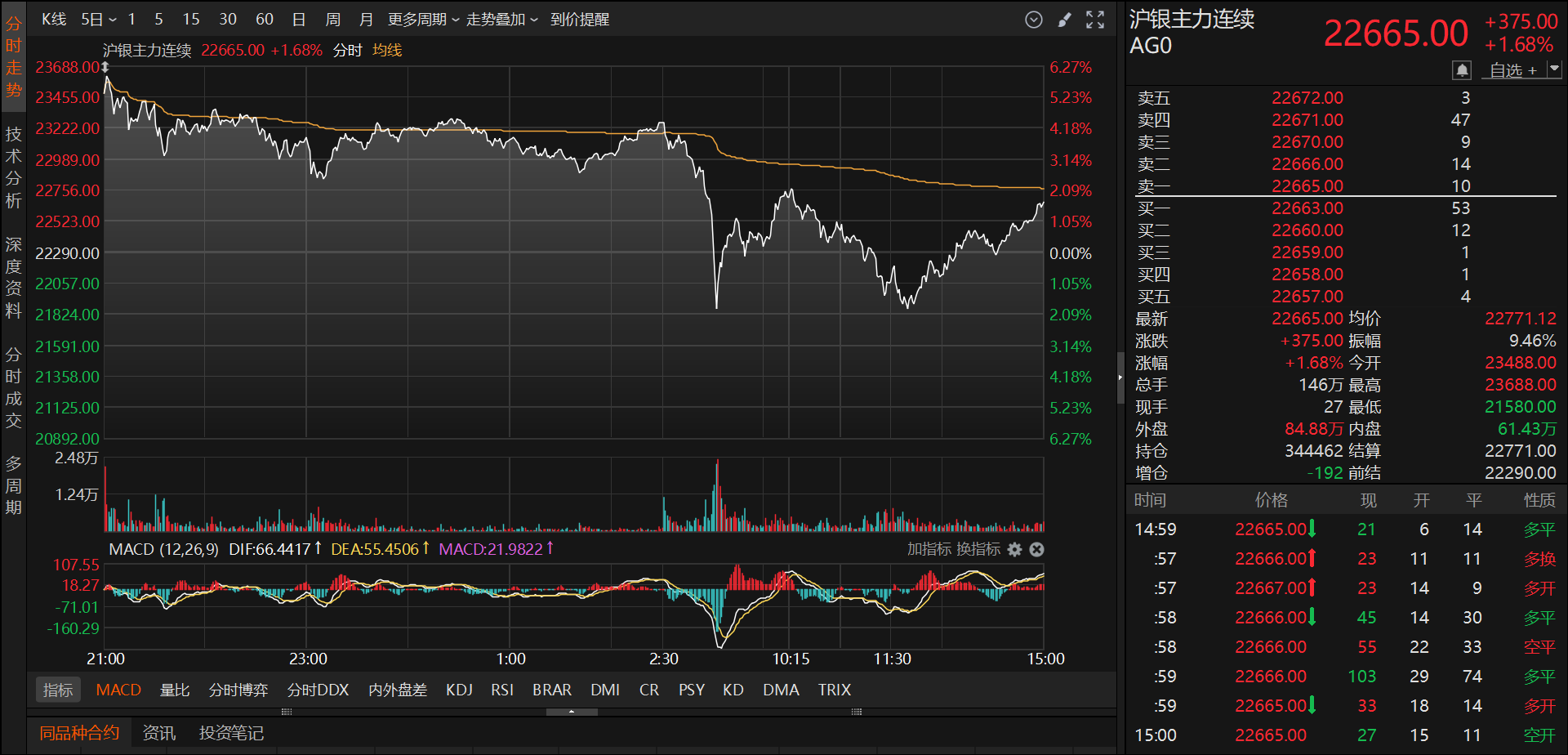
Task: Select the CR indicator tab
Action: 649,690
